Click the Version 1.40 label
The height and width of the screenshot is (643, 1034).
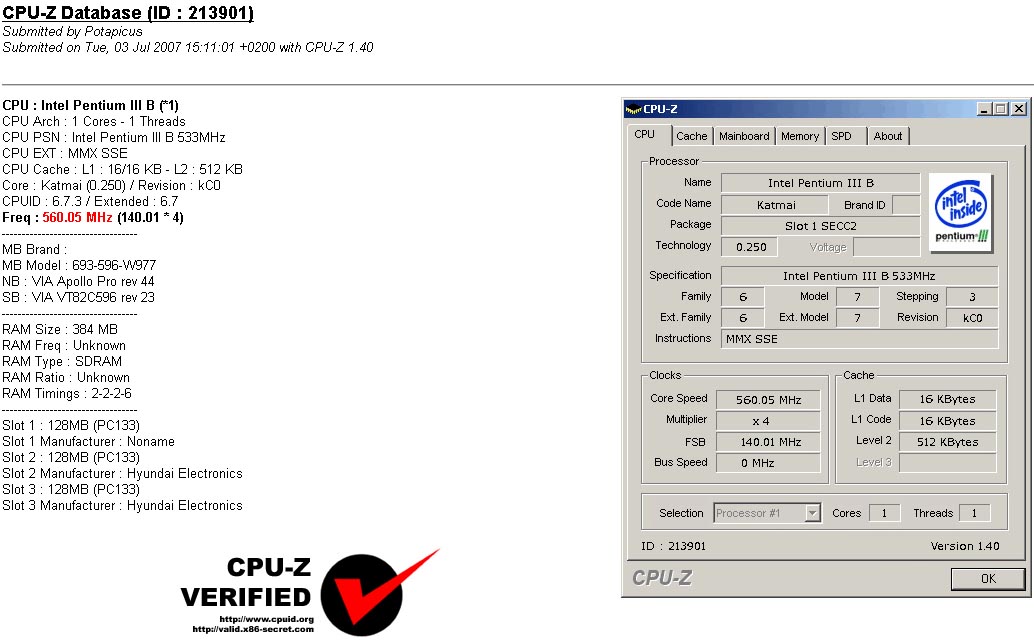click(965, 546)
